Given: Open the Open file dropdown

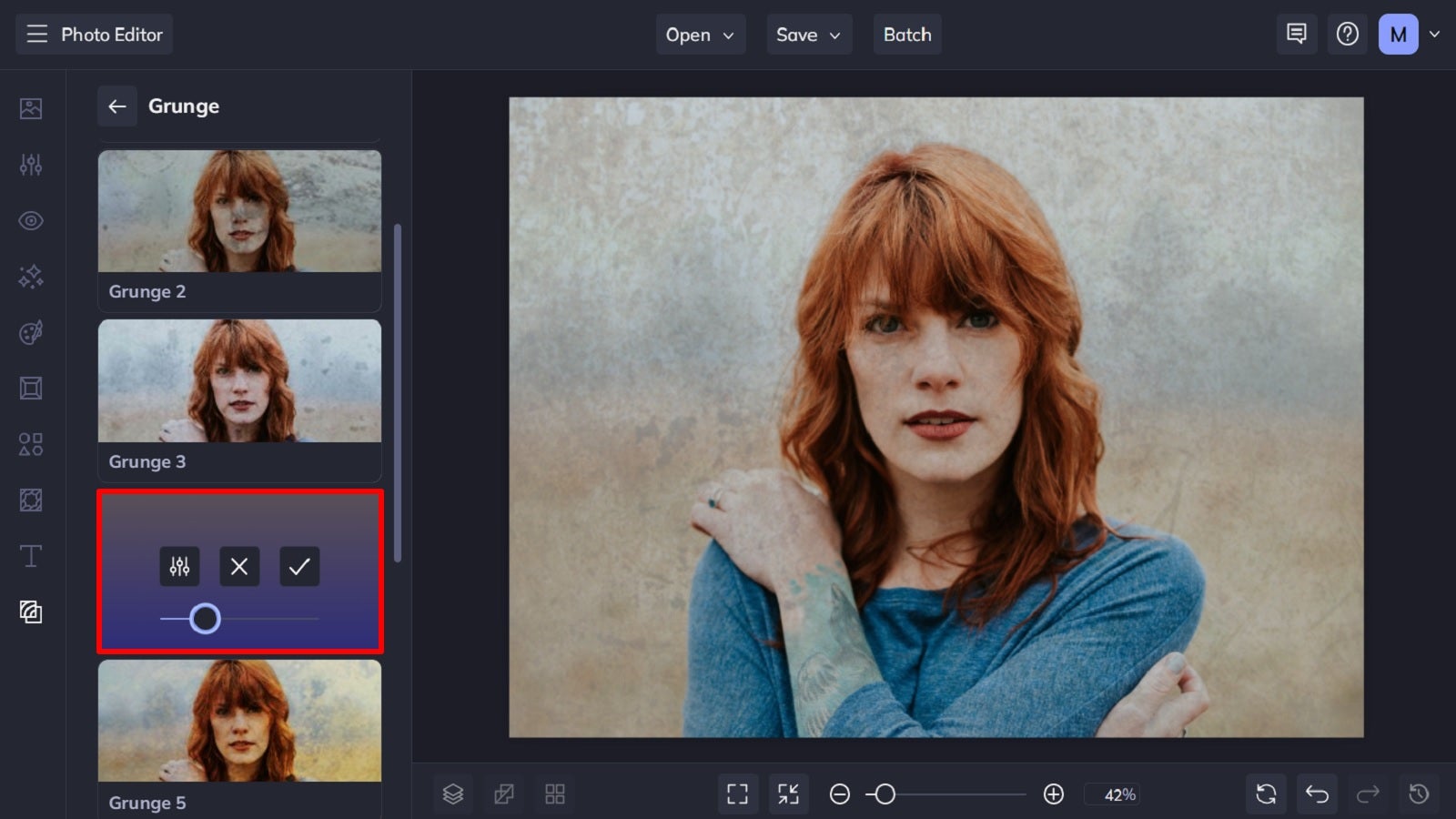Looking at the screenshot, I should point(701,35).
